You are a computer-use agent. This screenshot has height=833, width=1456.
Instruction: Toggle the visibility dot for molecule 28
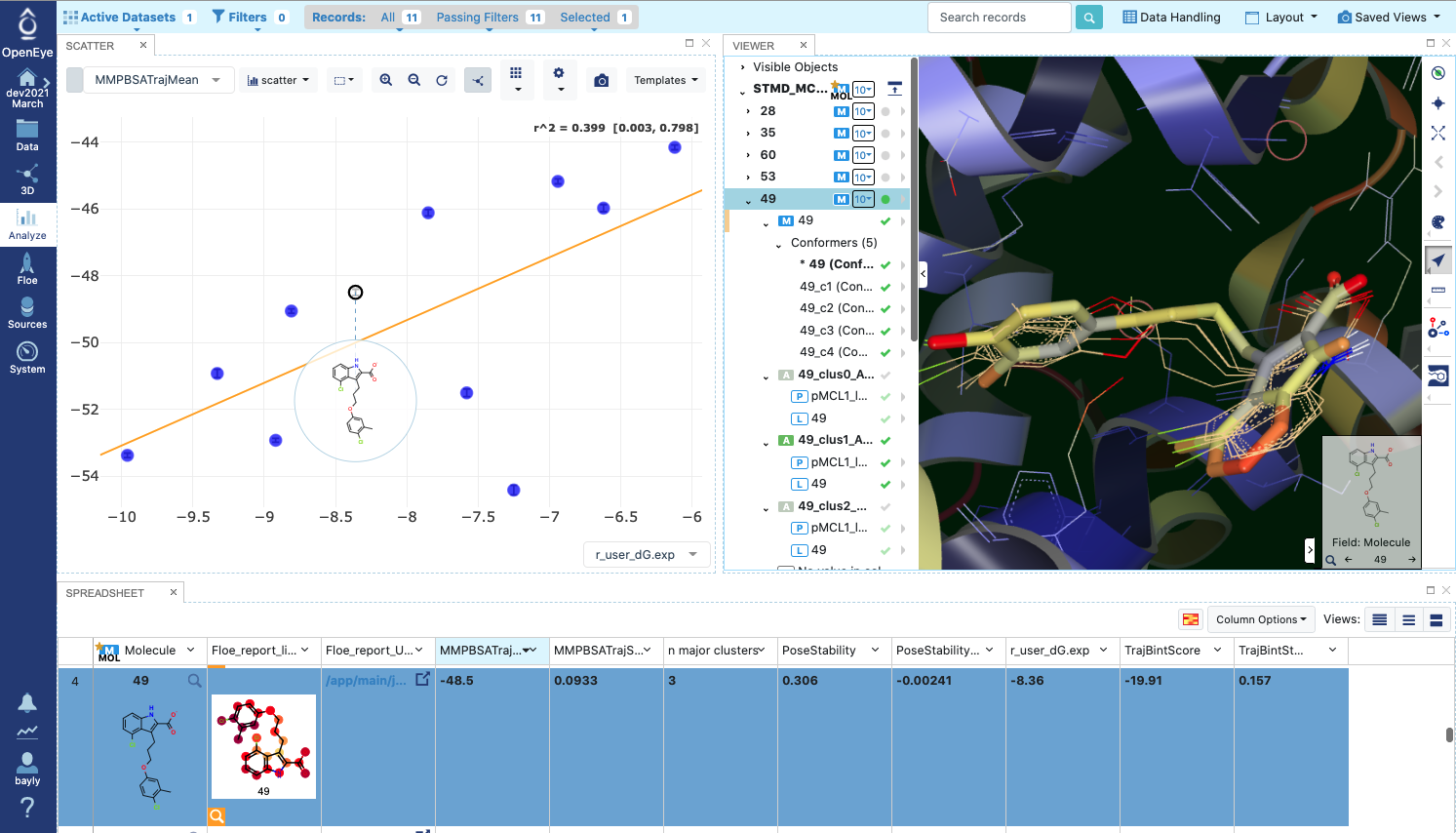pos(885,111)
